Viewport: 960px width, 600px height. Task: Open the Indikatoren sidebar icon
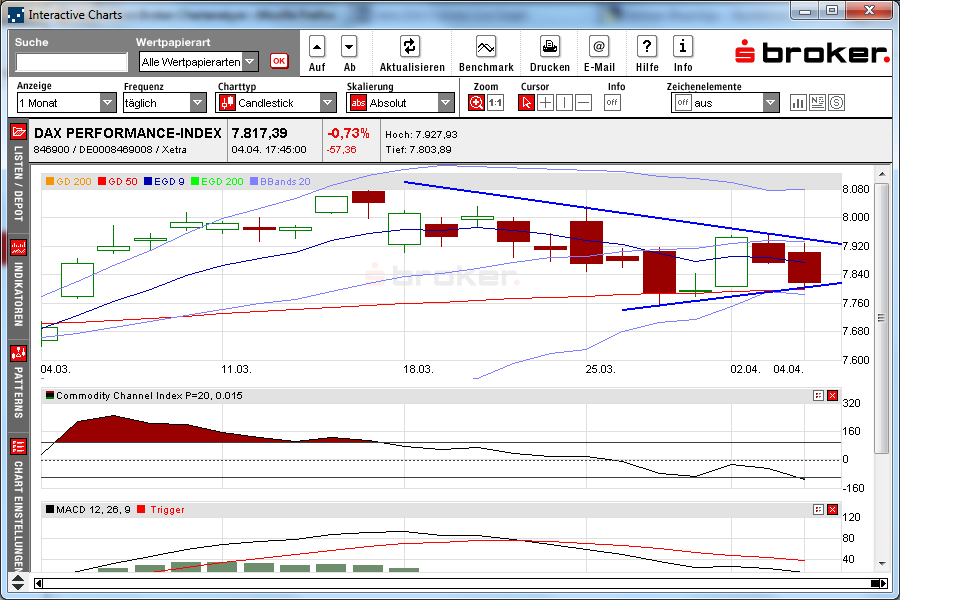[18, 247]
